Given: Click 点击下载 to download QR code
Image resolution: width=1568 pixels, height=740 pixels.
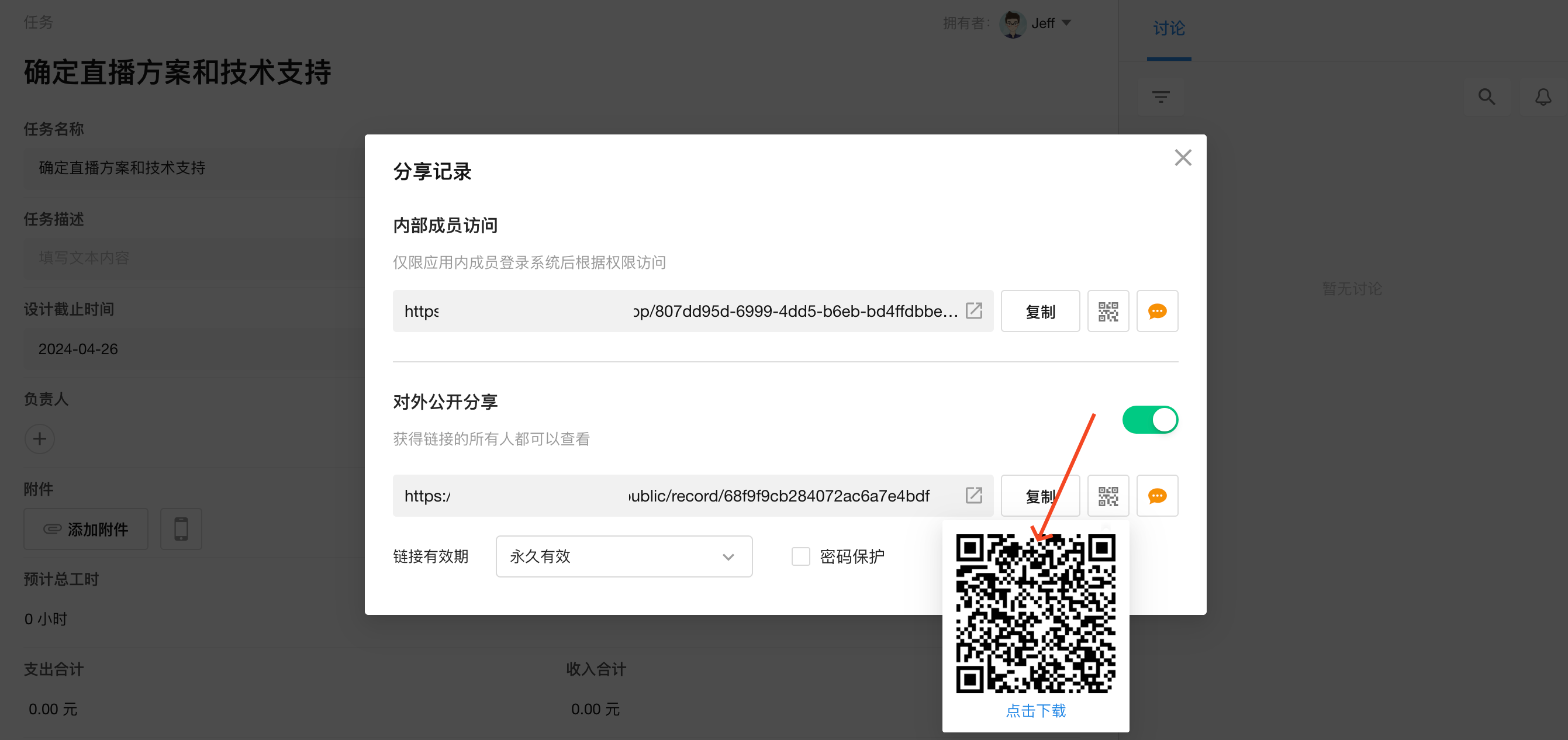Looking at the screenshot, I should [x=1035, y=711].
